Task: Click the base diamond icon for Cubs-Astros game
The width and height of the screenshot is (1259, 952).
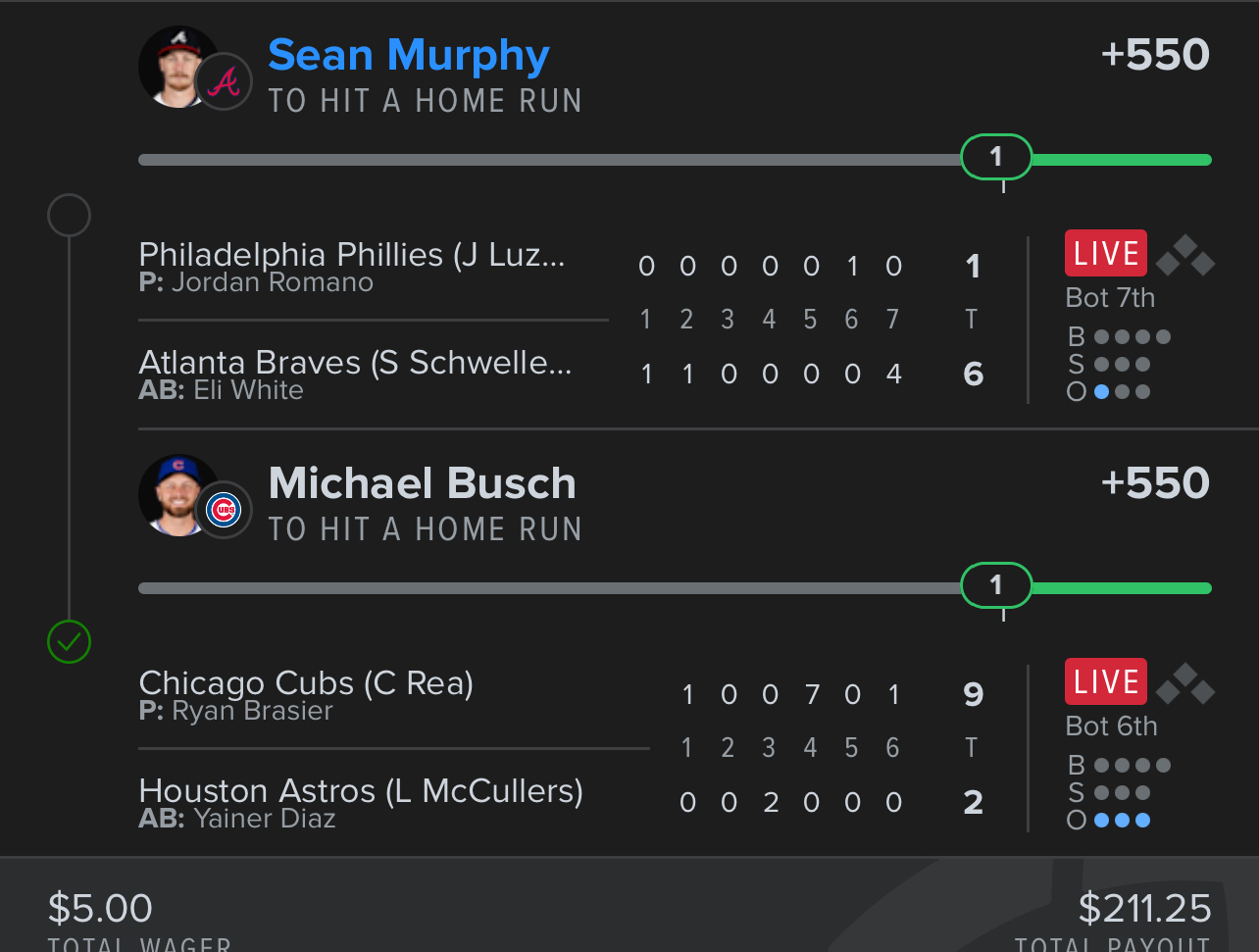Action: pyautogui.click(x=1185, y=683)
